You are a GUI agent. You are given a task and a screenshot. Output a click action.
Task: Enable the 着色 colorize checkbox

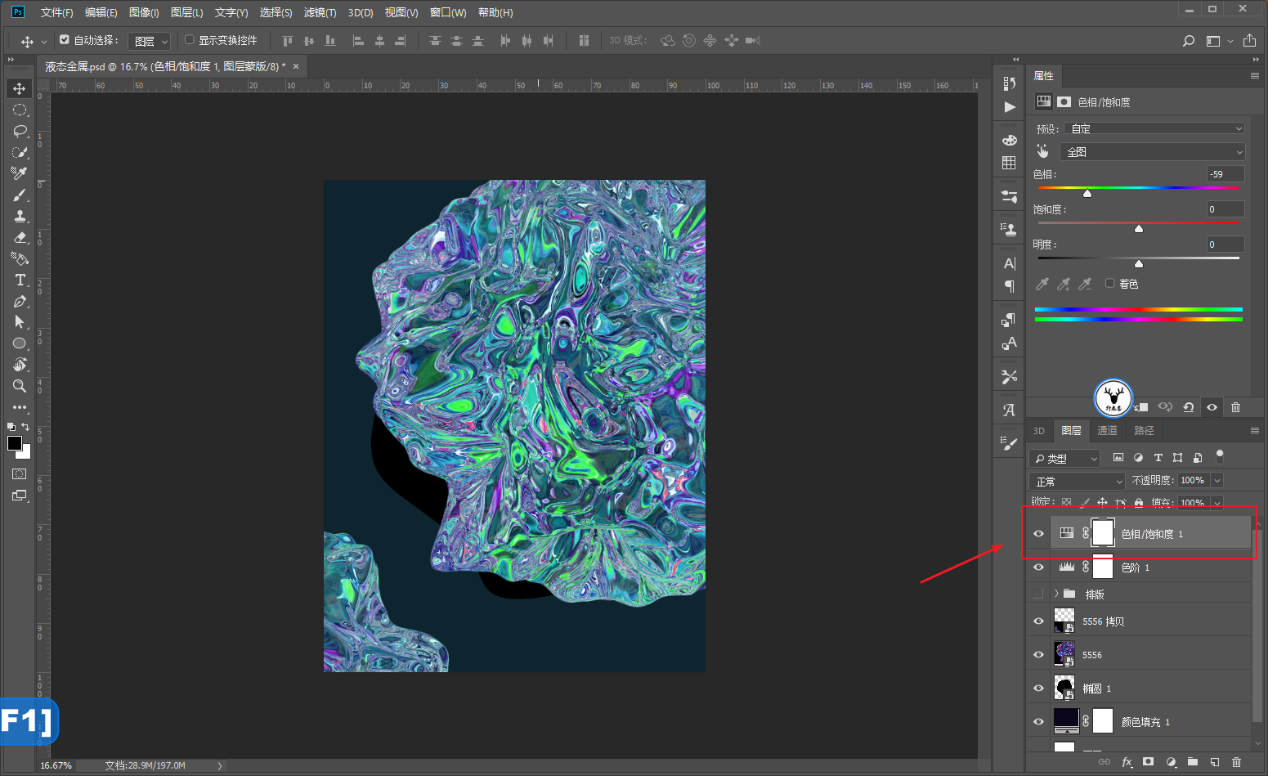(x=1110, y=284)
